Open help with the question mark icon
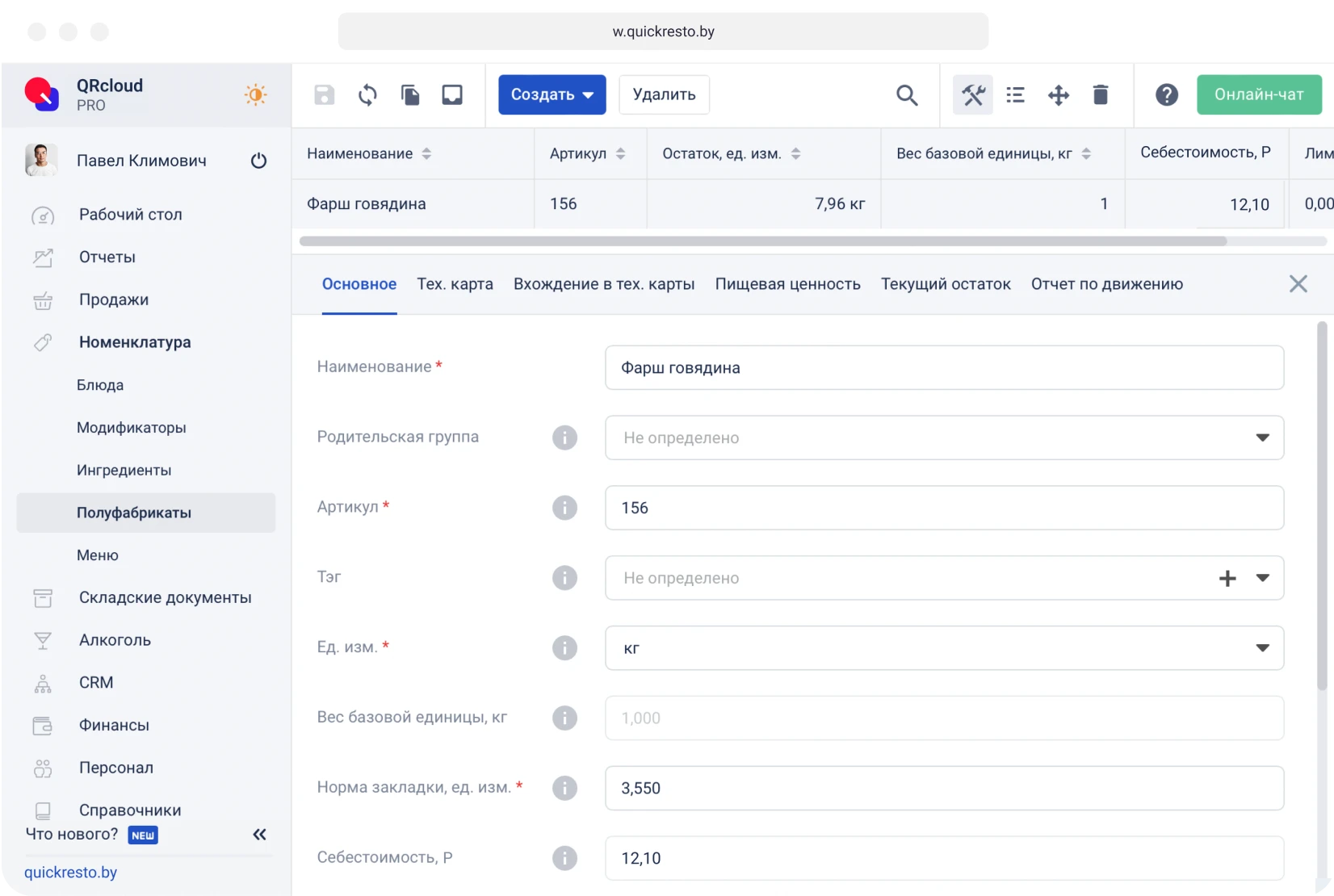 [x=1167, y=94]
